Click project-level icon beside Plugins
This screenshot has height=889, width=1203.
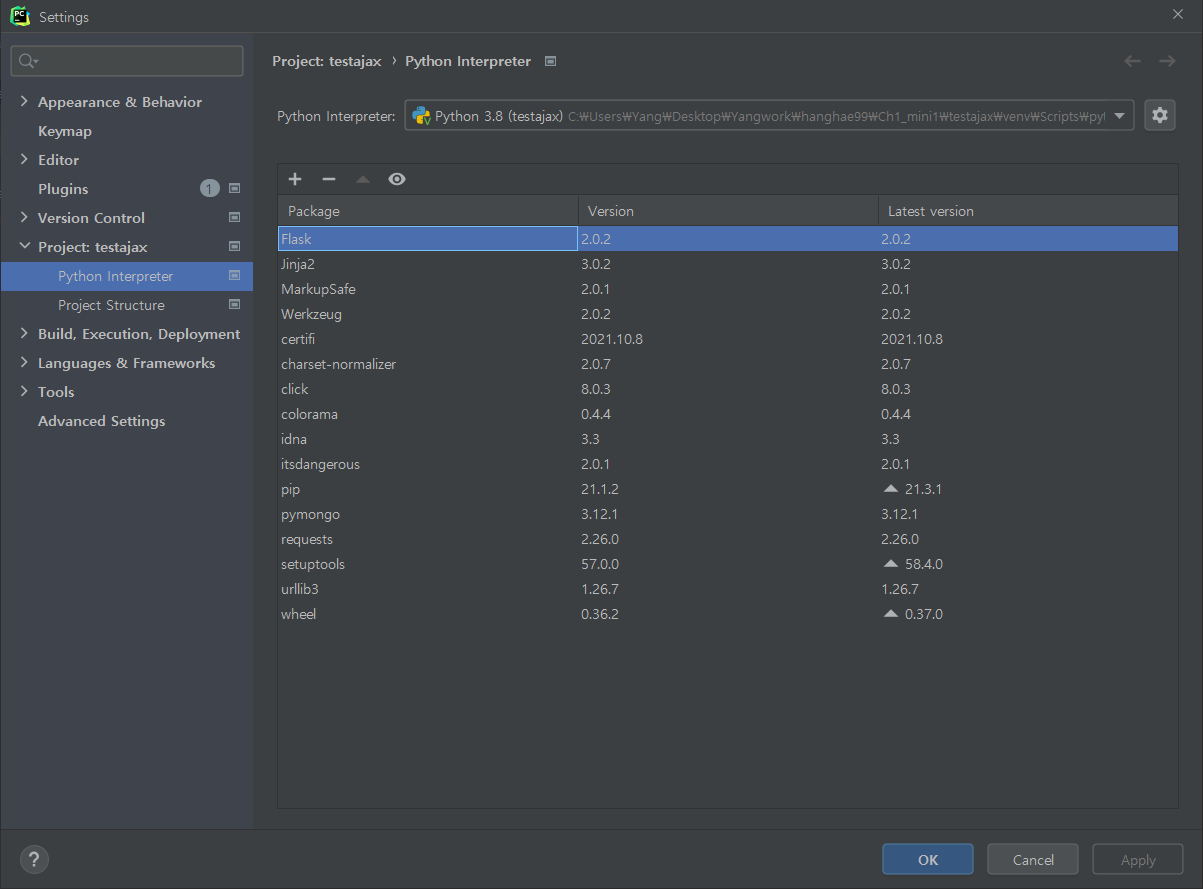point(235,188)
